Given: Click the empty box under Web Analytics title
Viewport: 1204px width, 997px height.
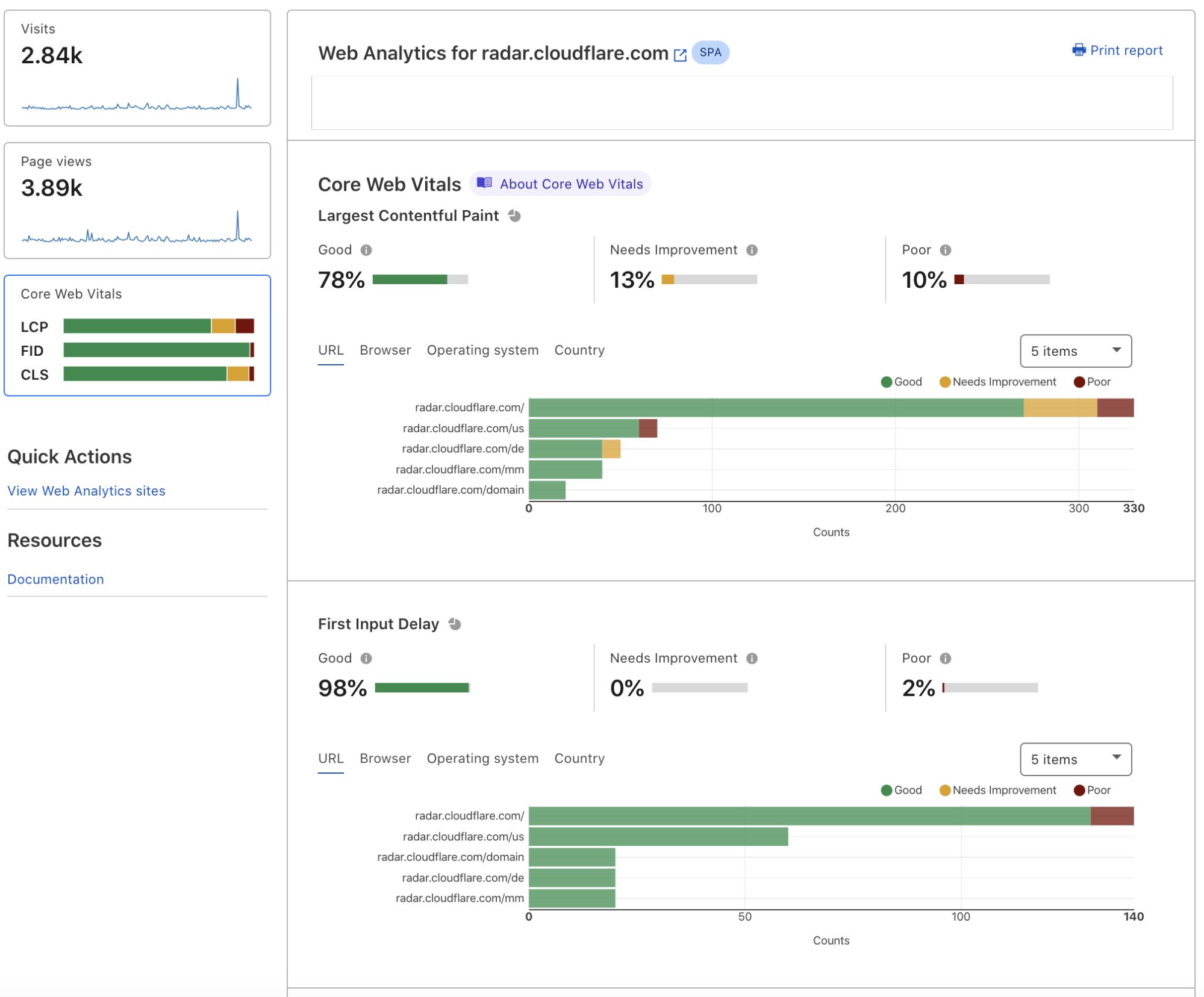Looking at the screenshot, I should [x=742, y=103].
